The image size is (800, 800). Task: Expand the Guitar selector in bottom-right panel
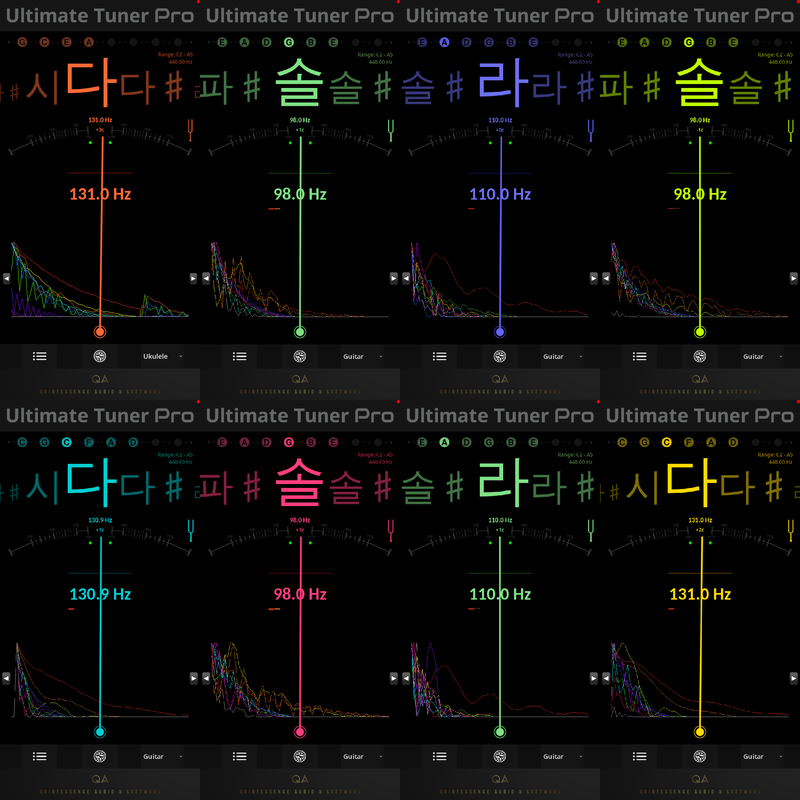click(x=755, y=756)
